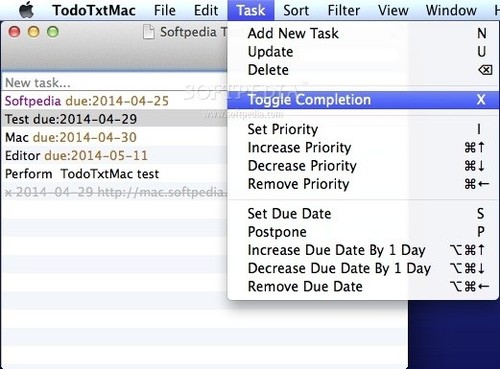Screen dimensions: 500x369
Task: Open the View menu
Action: click(x=393, y=10)
